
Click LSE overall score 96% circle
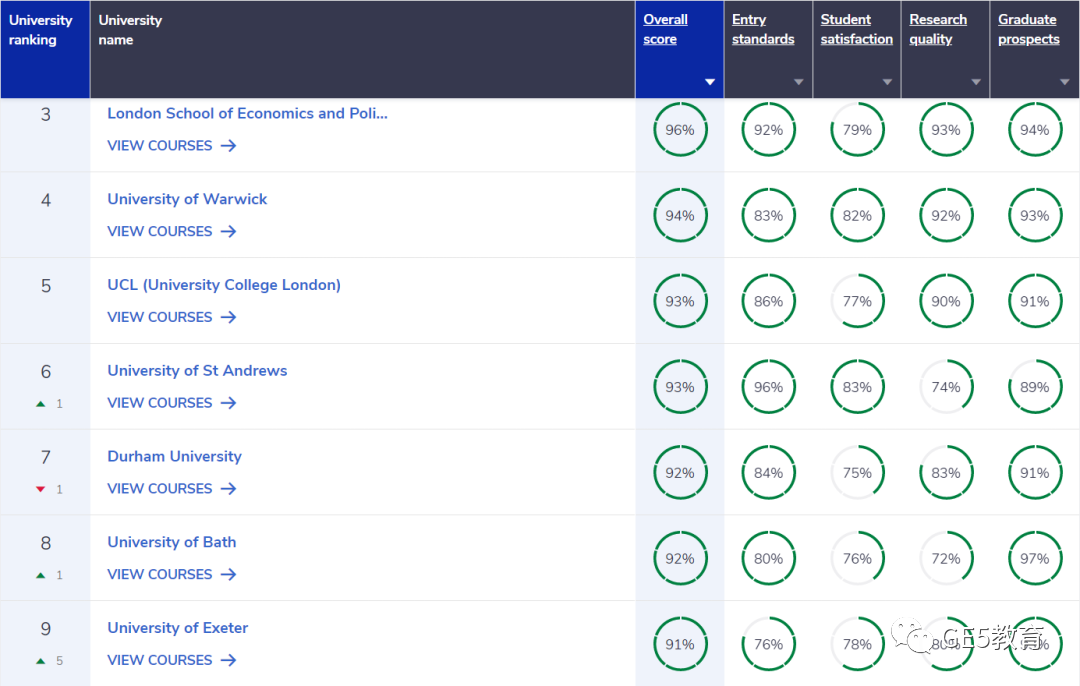coord(680,129)
